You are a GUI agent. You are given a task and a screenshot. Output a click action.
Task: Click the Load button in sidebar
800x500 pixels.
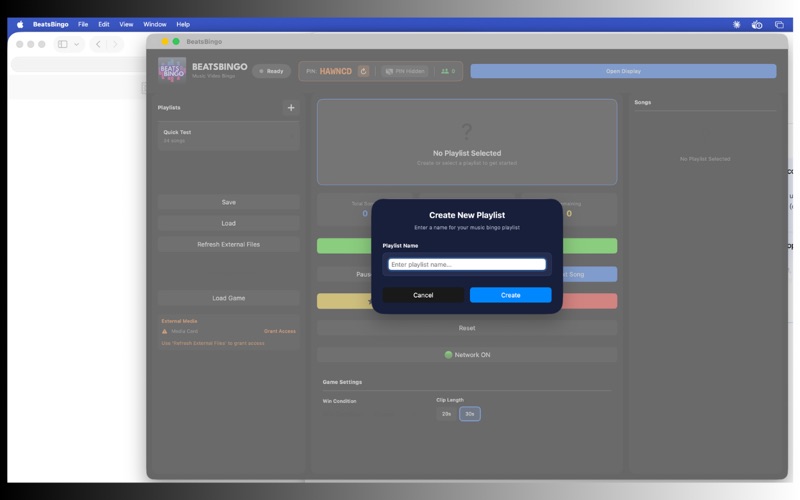[229, 223]
